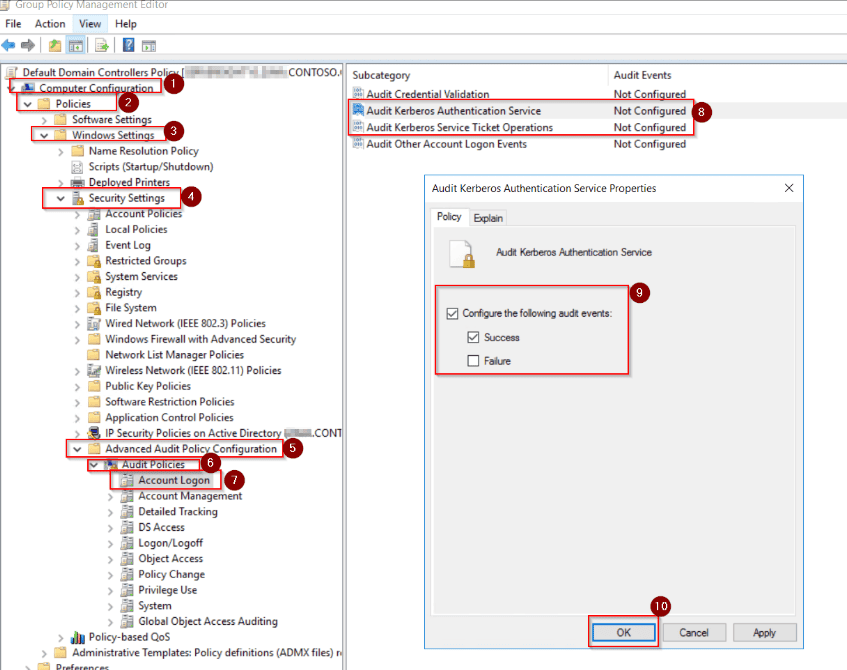Click the Account Logon node icon

coord(127,480)
